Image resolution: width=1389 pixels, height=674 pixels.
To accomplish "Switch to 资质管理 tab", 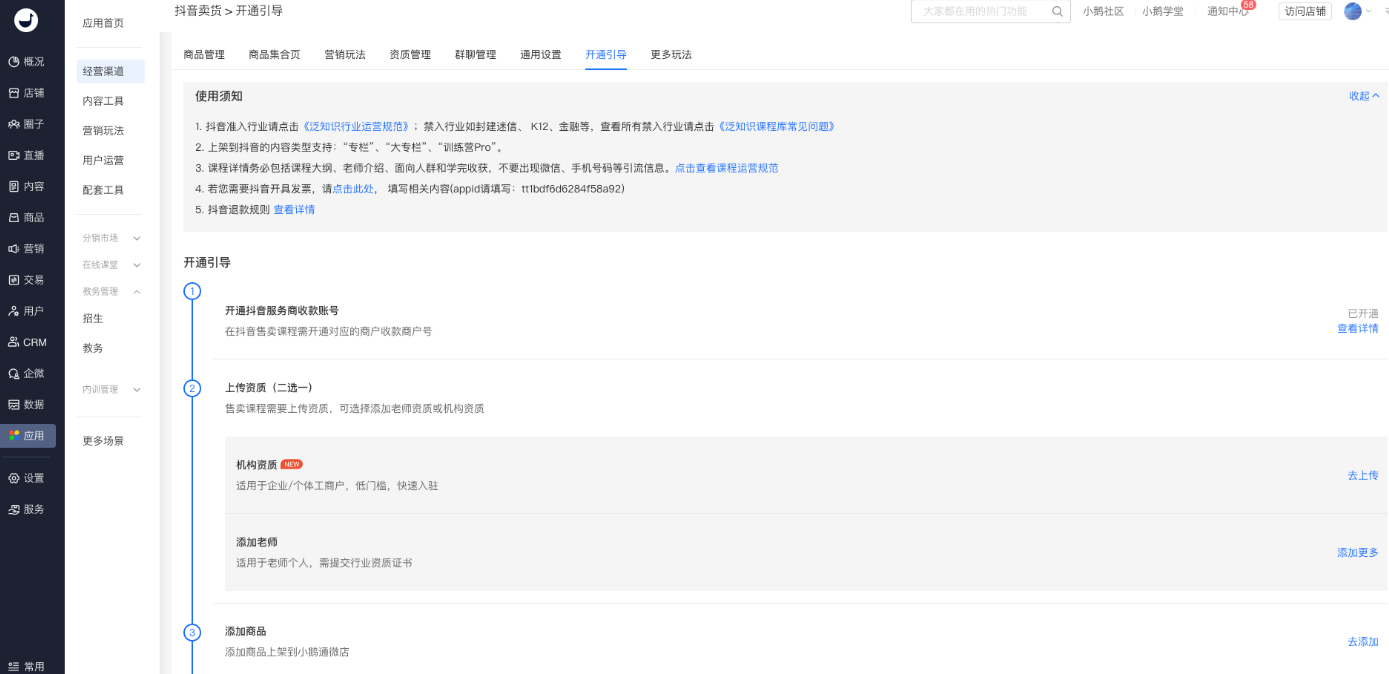I will 410,55.
